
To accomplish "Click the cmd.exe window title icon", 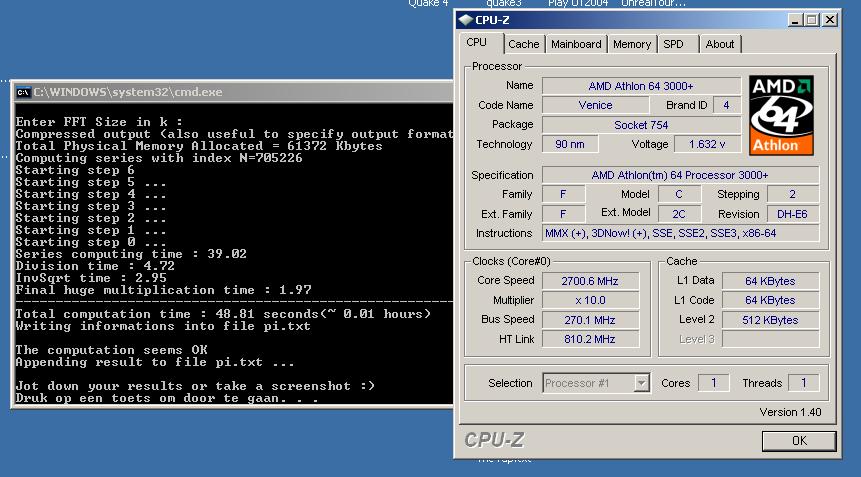I will tap(23, 92).
